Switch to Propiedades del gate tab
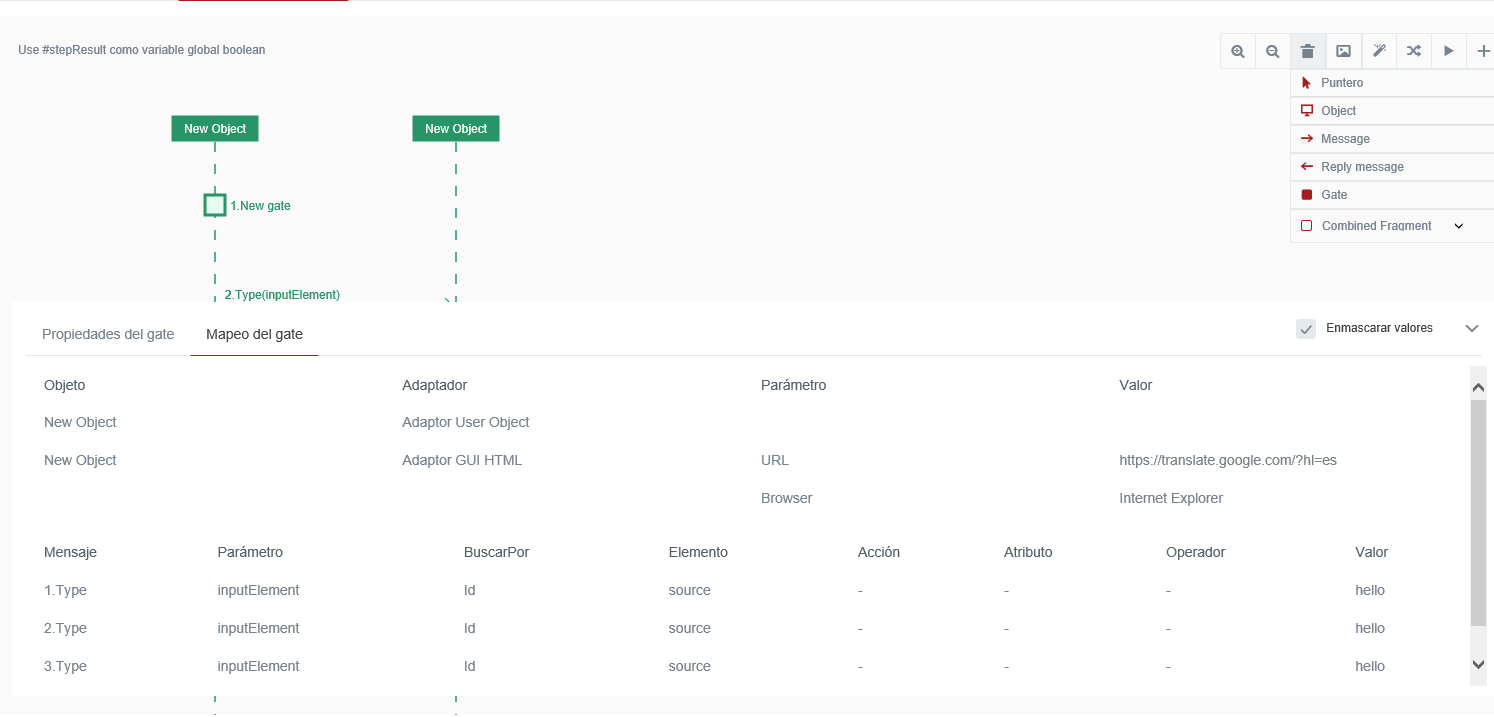The height and width of the screenshot is (717, 1494). 108,334
